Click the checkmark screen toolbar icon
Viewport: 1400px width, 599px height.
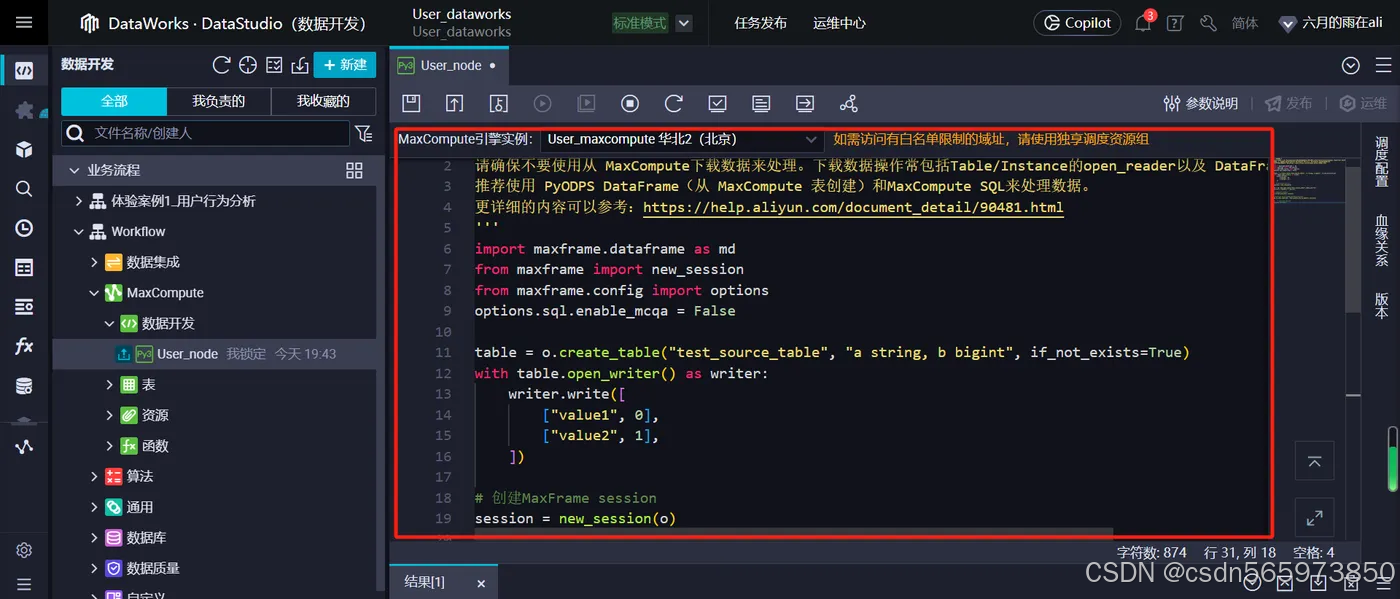717,103
